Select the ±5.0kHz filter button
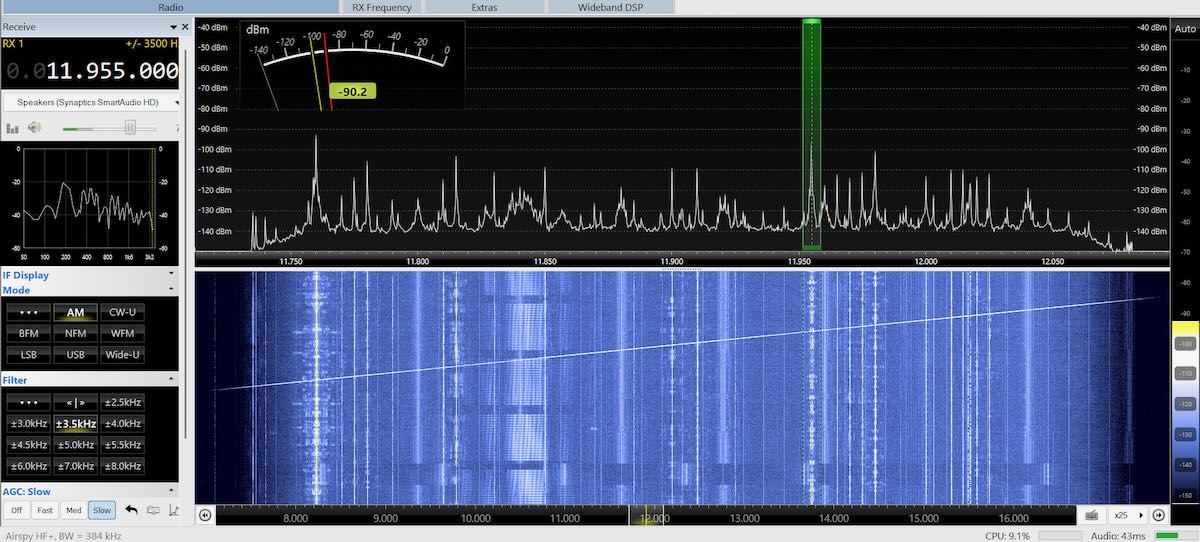The image size is (1200, 542). point(75,445)
